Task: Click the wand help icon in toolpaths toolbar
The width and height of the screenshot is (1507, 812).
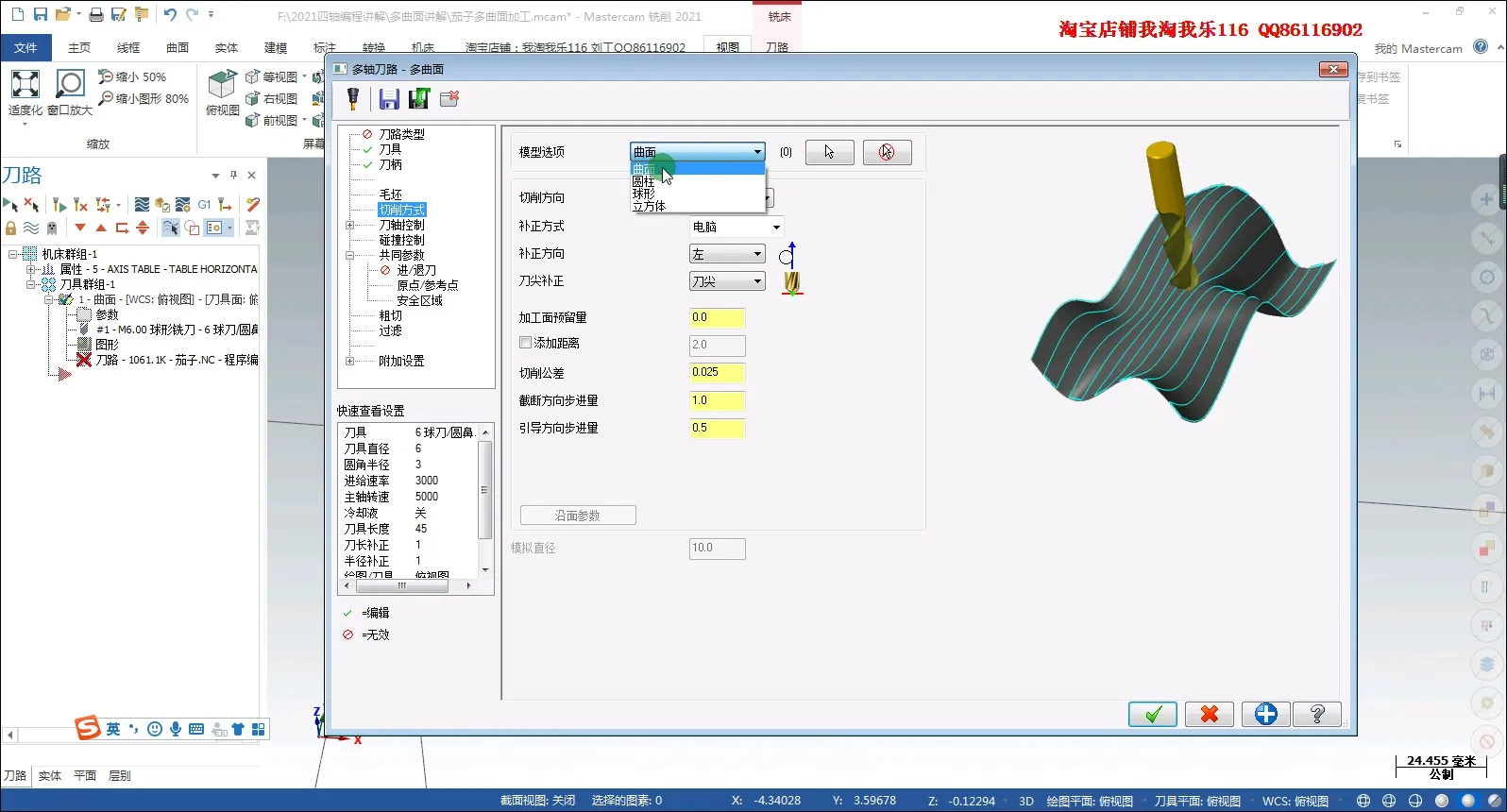Action: click(252, 204)
